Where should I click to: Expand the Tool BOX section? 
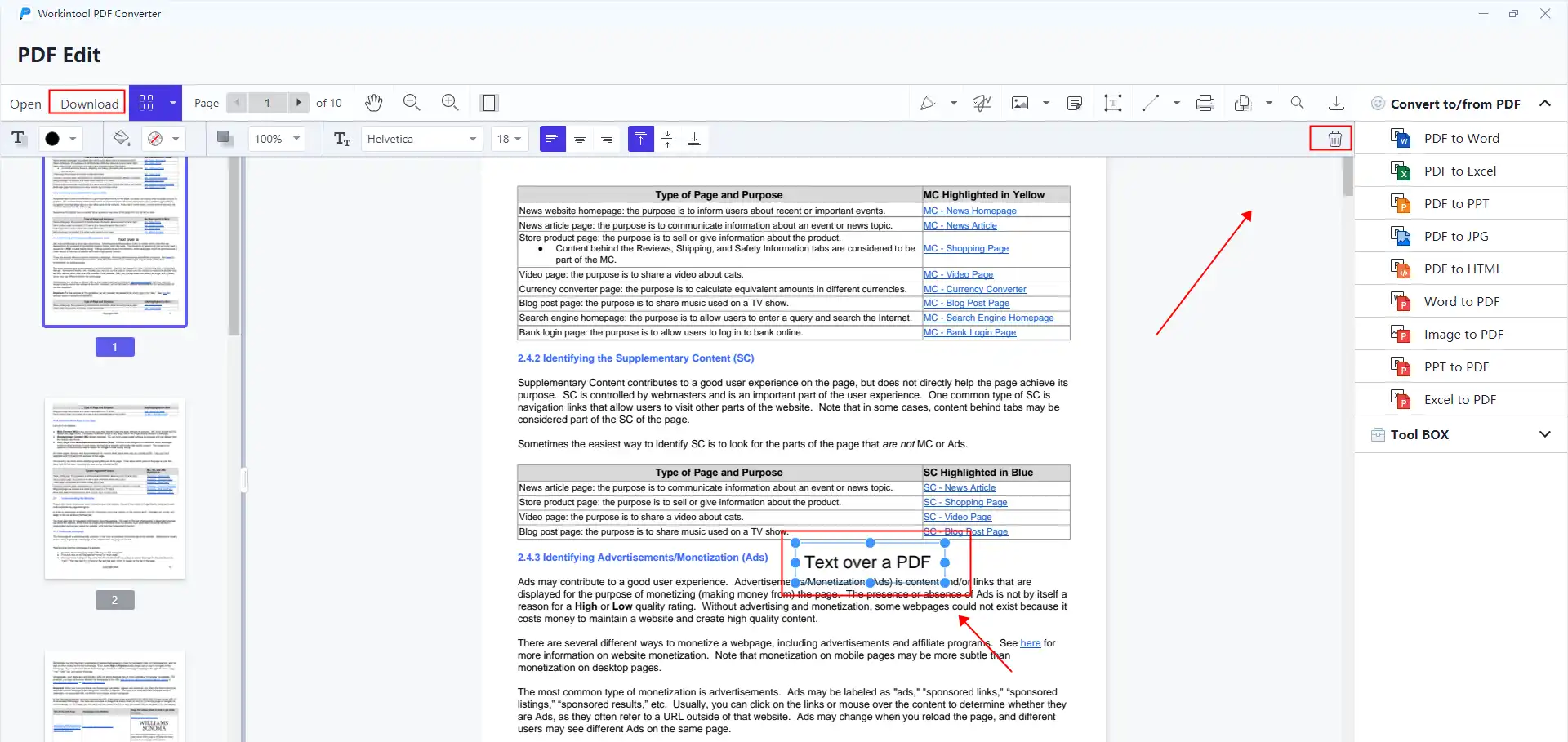click(1545, 434)
